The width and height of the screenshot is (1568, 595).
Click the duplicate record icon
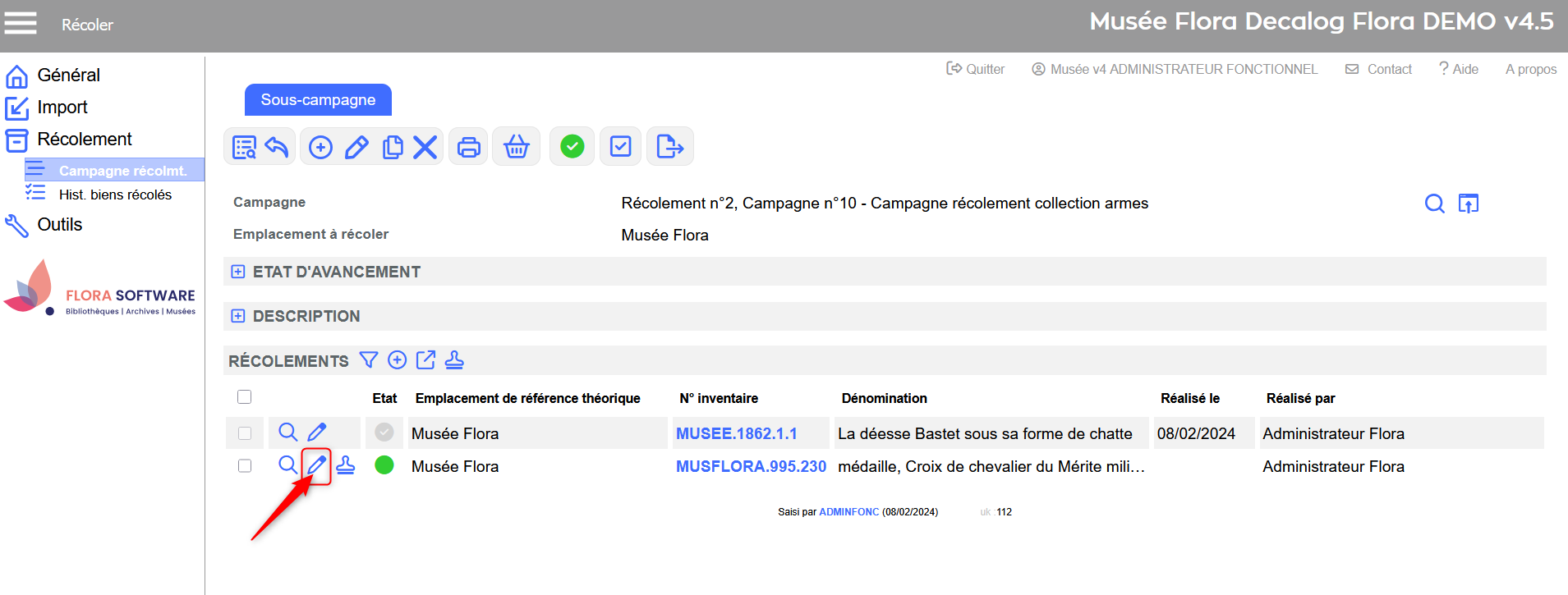(x=393, y=147)
